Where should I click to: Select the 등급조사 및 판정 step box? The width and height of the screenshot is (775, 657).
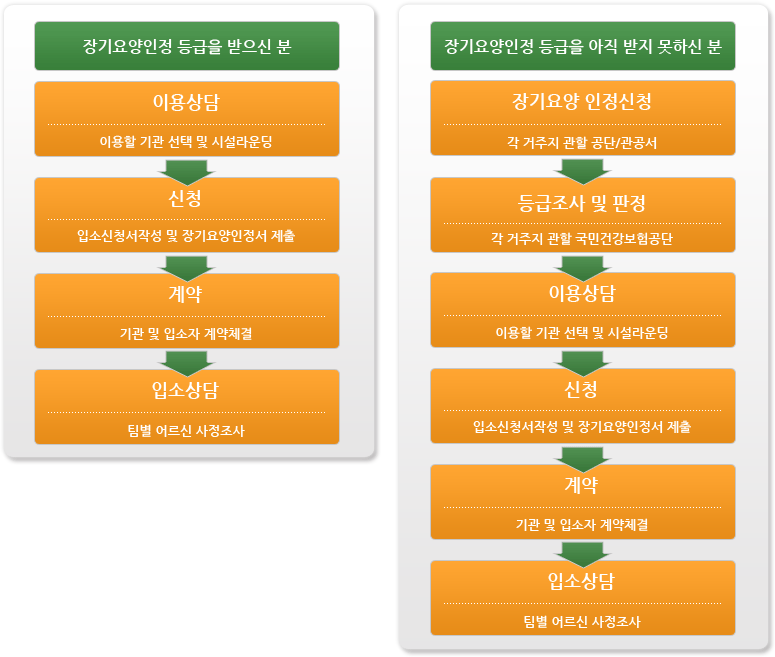point(583,215)
